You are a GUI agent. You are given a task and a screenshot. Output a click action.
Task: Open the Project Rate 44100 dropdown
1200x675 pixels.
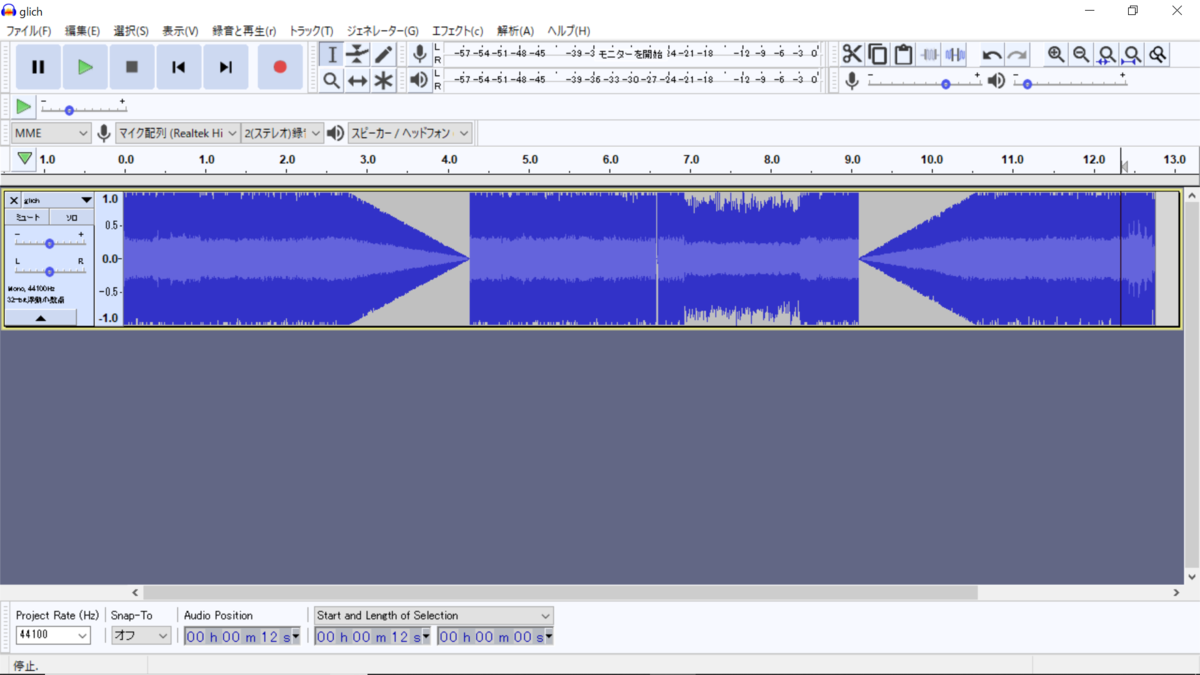click(x=53, y=635)
